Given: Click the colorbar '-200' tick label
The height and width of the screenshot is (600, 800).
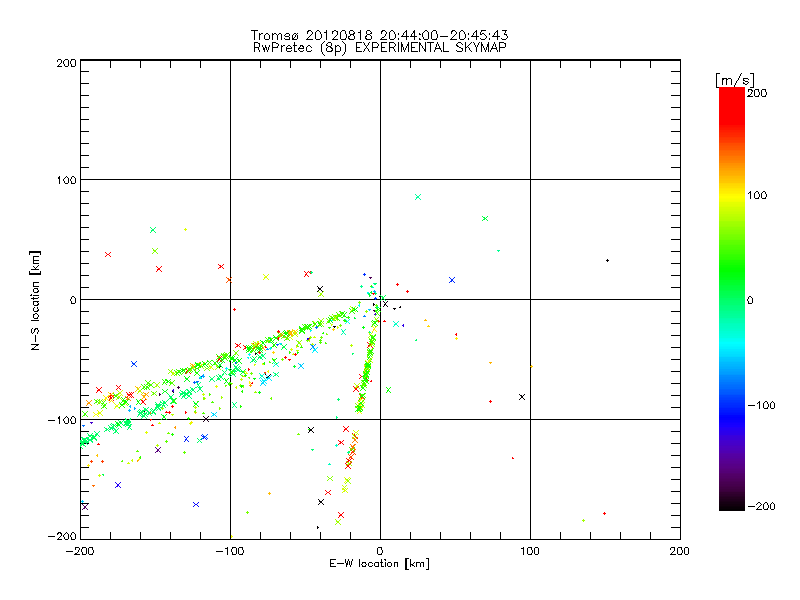Looking at the screenshot, I should point(761,506).
